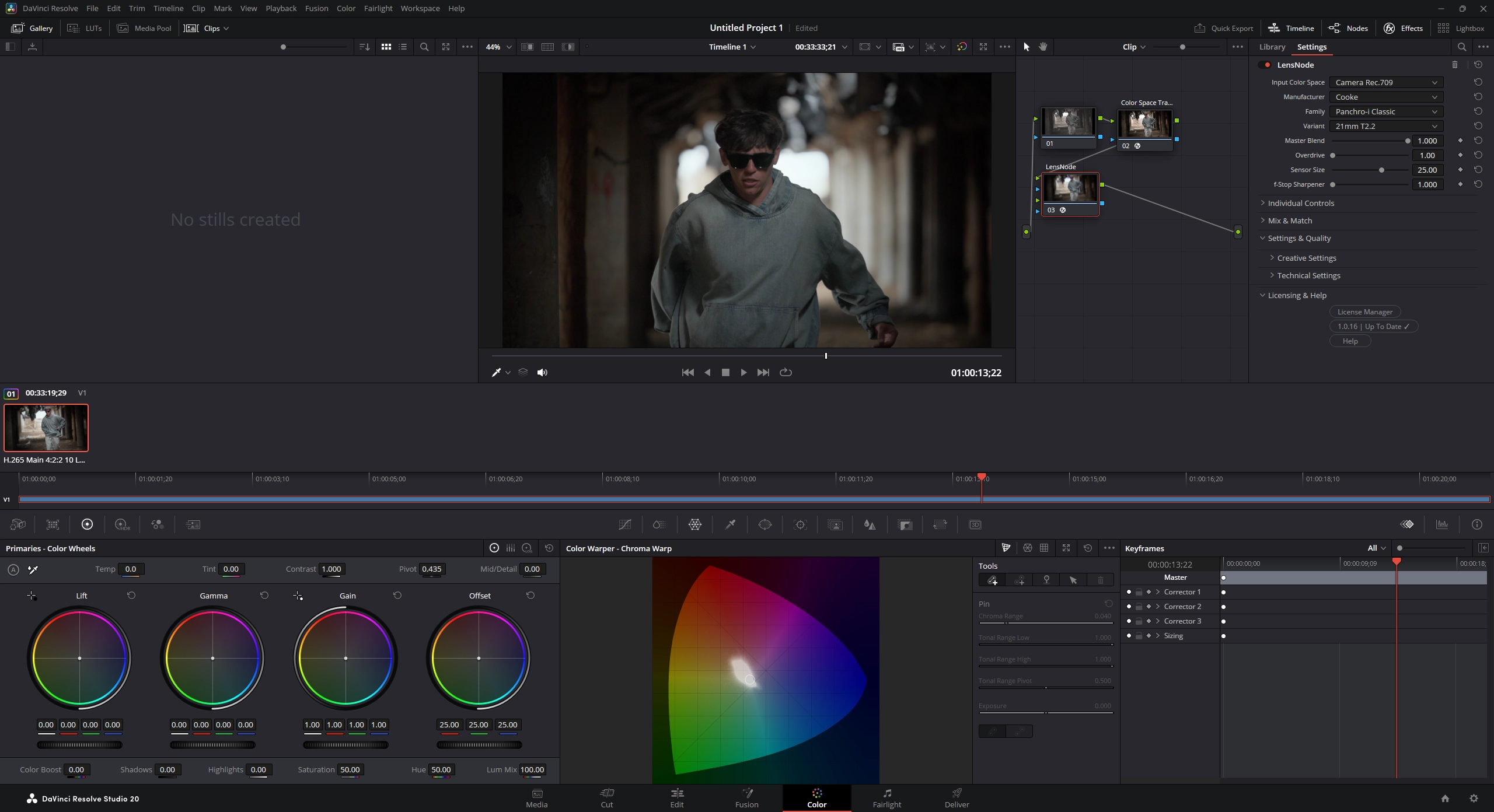Select the Color Warper palette icon
Viewport: 1494px width, 812px height.
pyautogui.click(x=694, y=524)
